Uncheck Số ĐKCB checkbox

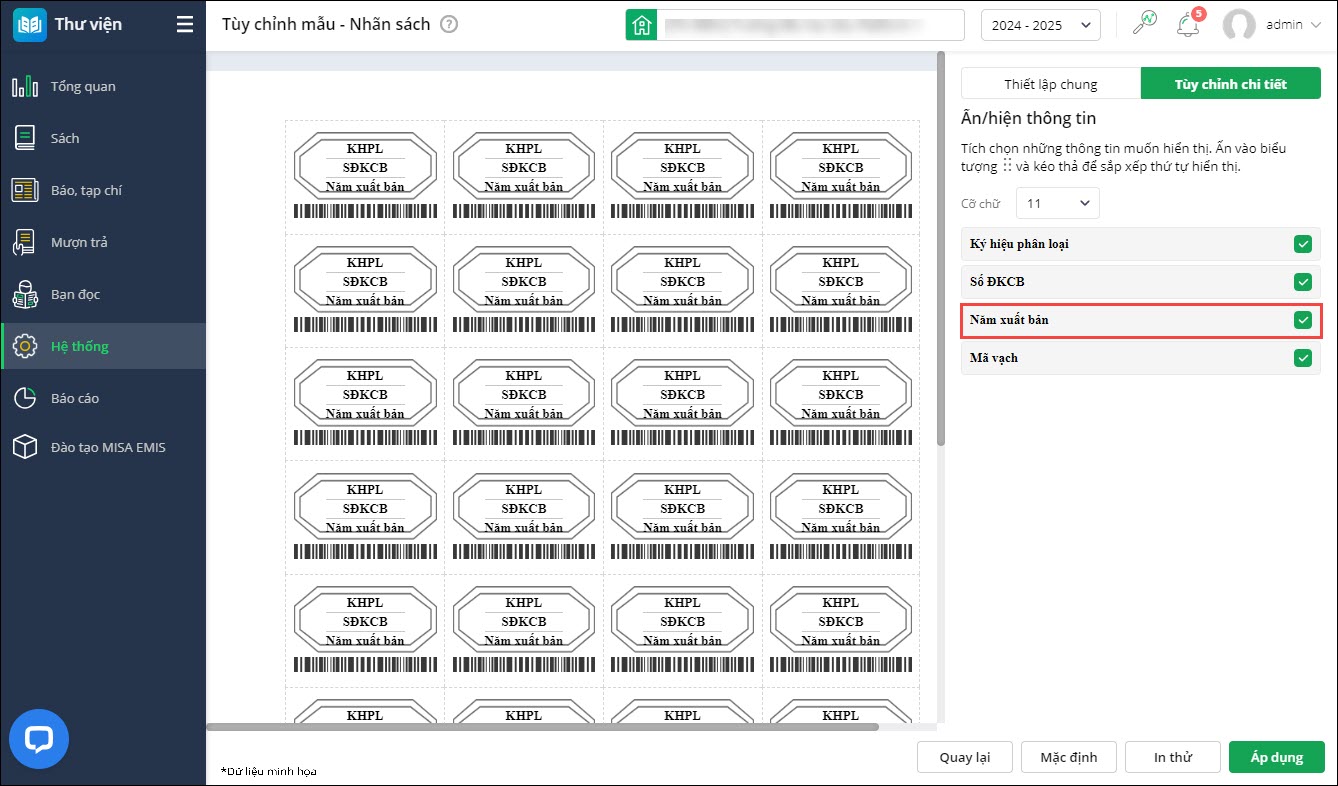pos(1302,282)
